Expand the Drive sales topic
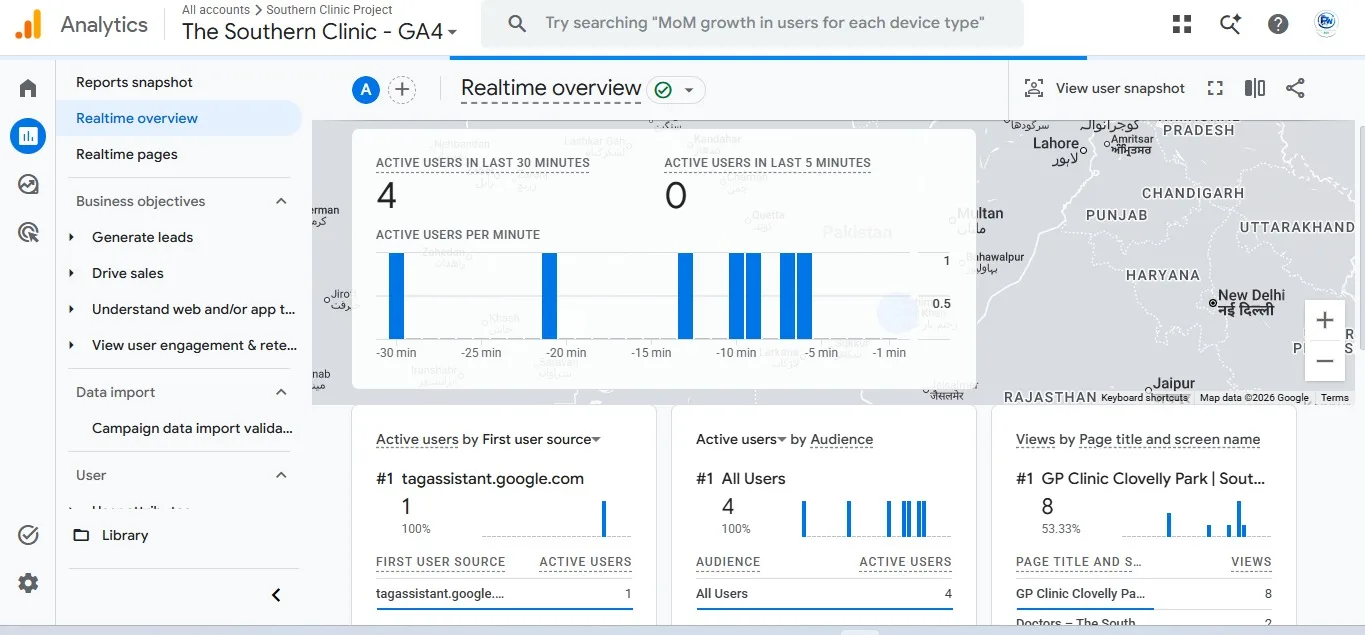This screenshot has height=635, width=1365. click(x=71, y=273)
